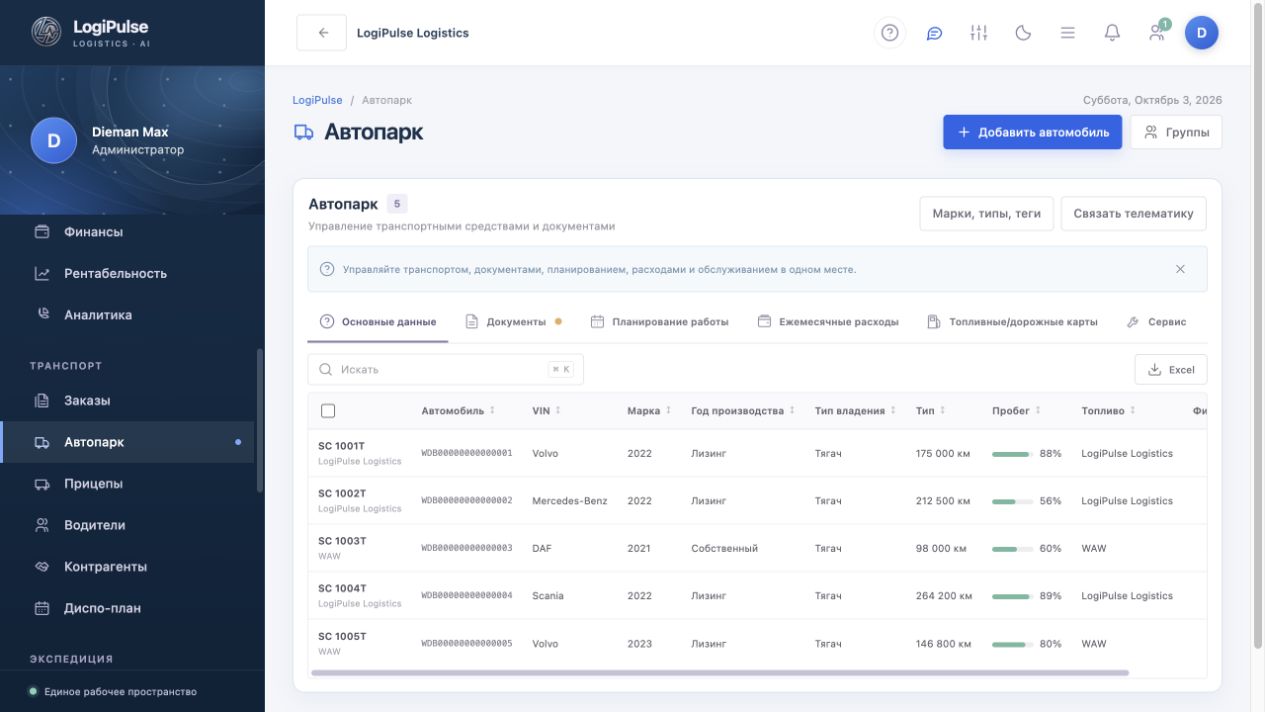Toggle dark mode moon icon
The height and width of the screenshot is (712, 1265).
[1023, 33]
